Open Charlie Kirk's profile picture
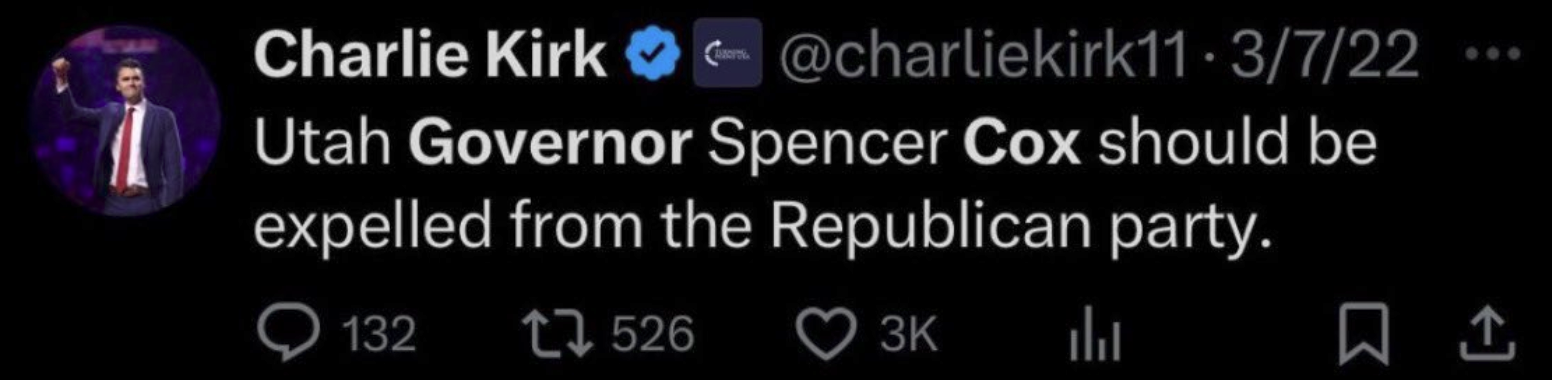 [125, 121]
